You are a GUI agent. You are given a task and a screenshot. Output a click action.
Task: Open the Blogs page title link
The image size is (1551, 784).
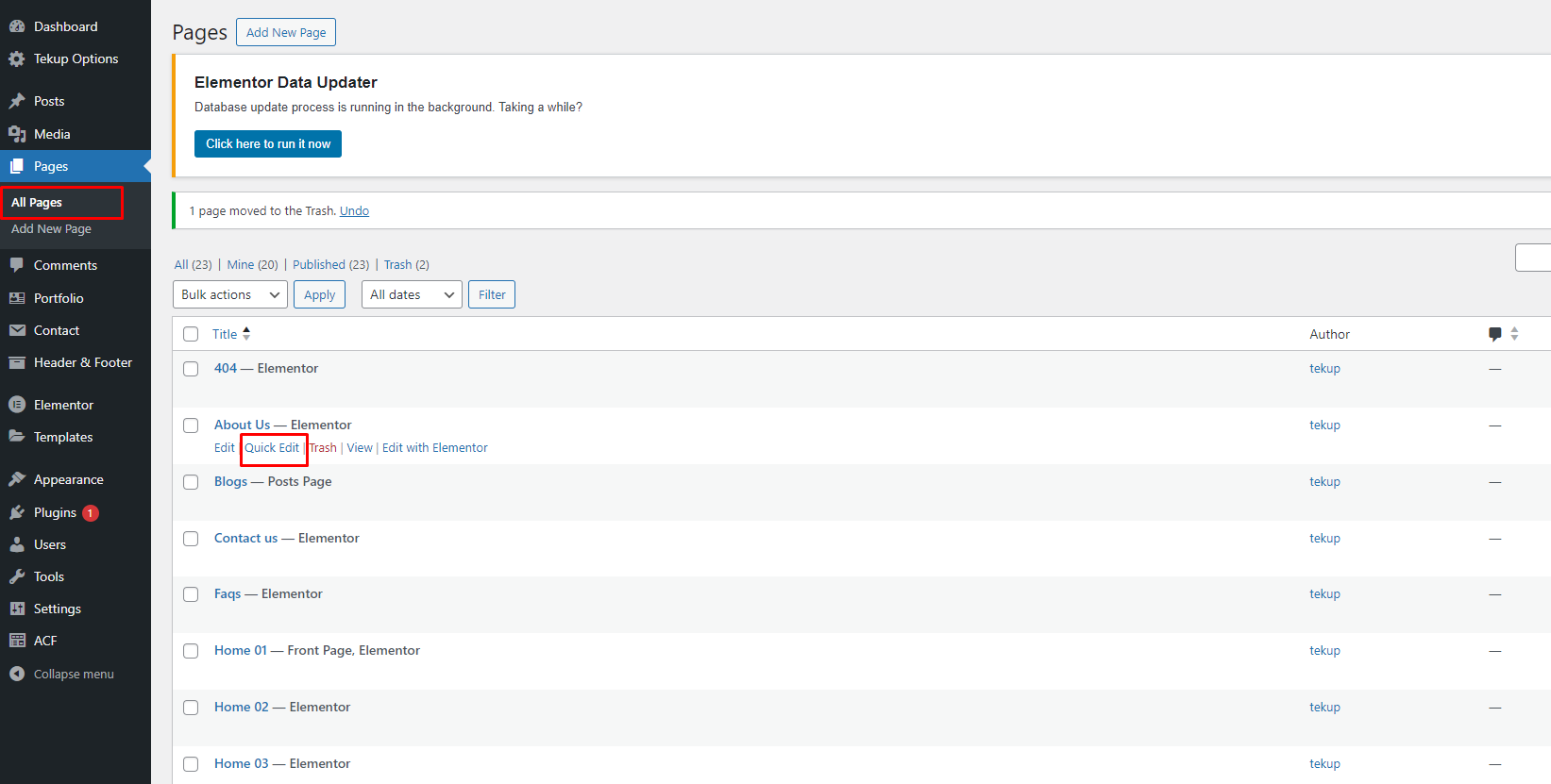pyautogui.click(x=230, y=481)
